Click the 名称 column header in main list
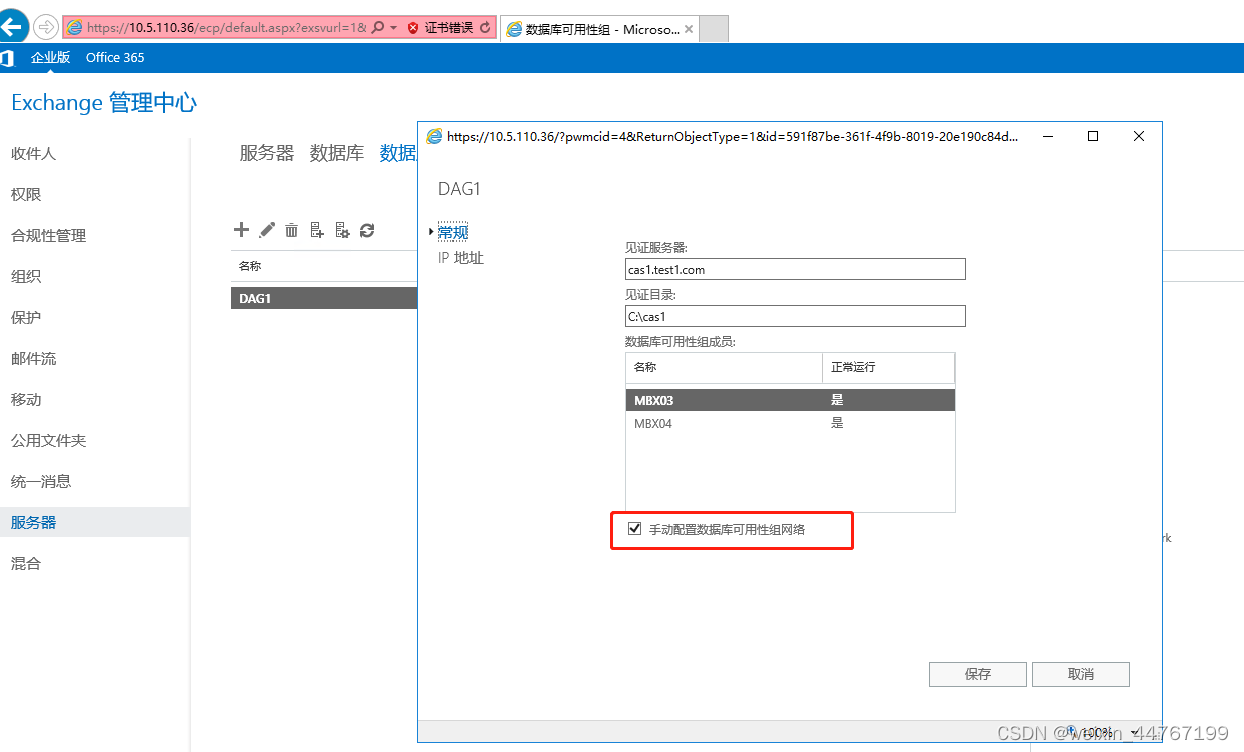Image resolution: width=1244 pixels, height=752 pixels. (250, 267)
